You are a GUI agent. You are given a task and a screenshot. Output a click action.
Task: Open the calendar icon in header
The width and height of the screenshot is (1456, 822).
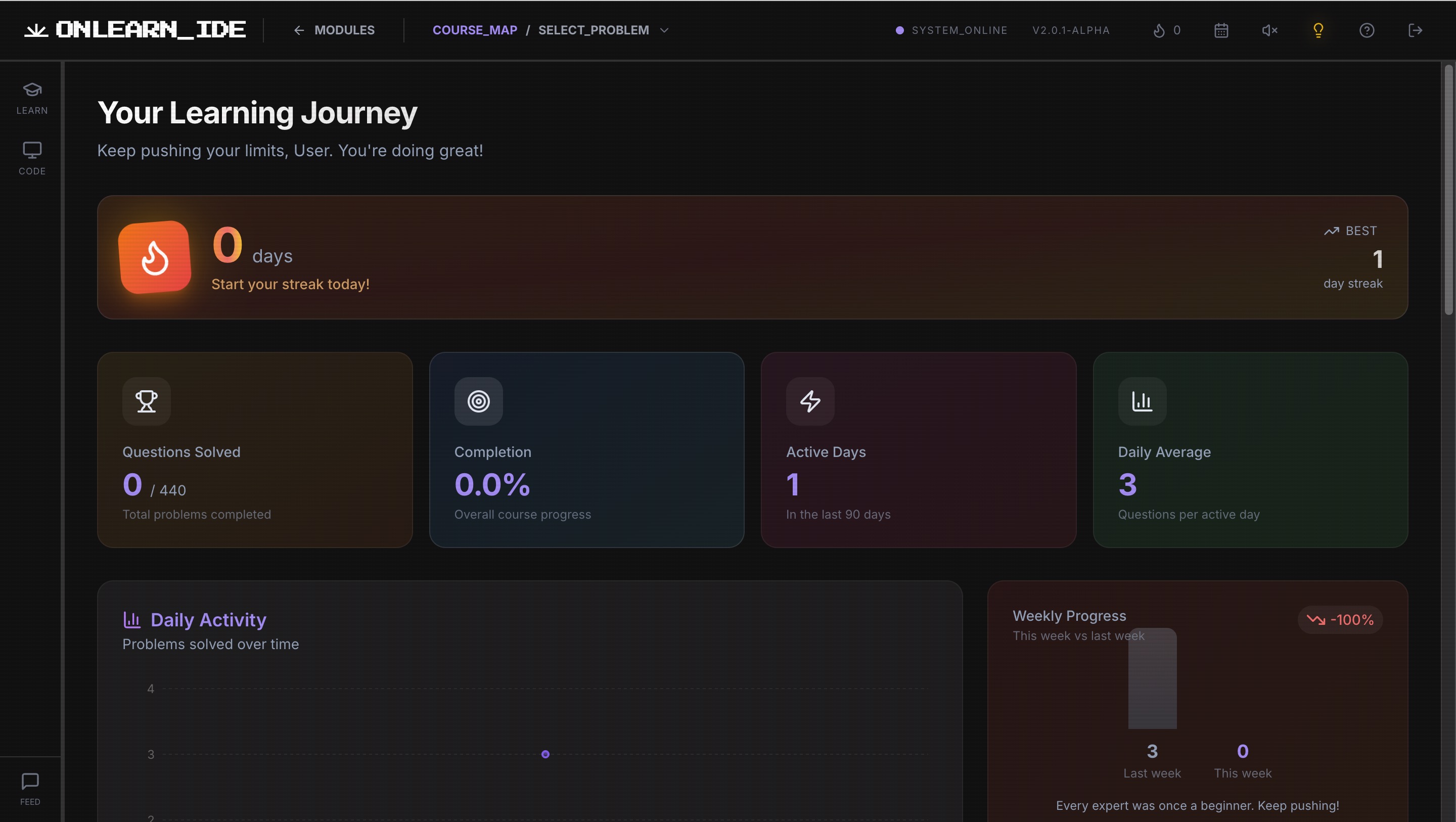(x=1221, y=30)
